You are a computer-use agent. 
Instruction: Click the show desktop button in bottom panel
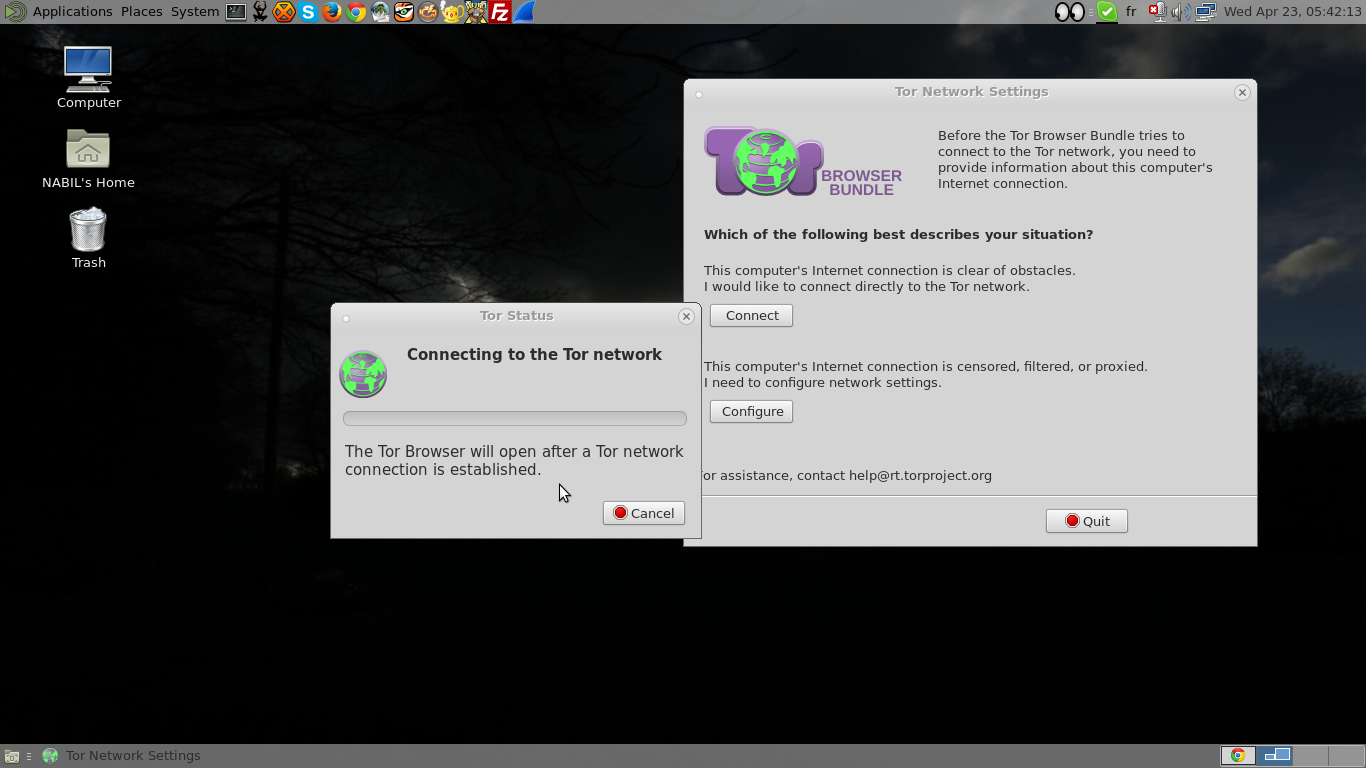[12, 756]
